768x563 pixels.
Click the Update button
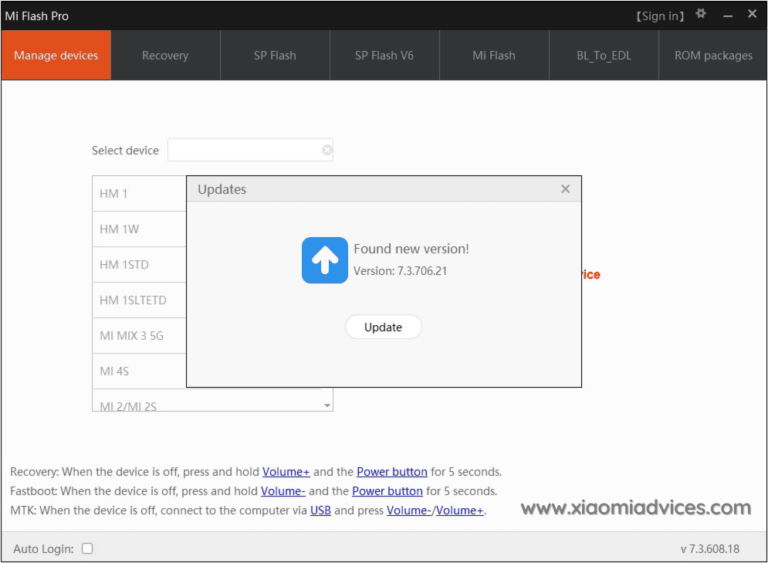tap(383, 327)
